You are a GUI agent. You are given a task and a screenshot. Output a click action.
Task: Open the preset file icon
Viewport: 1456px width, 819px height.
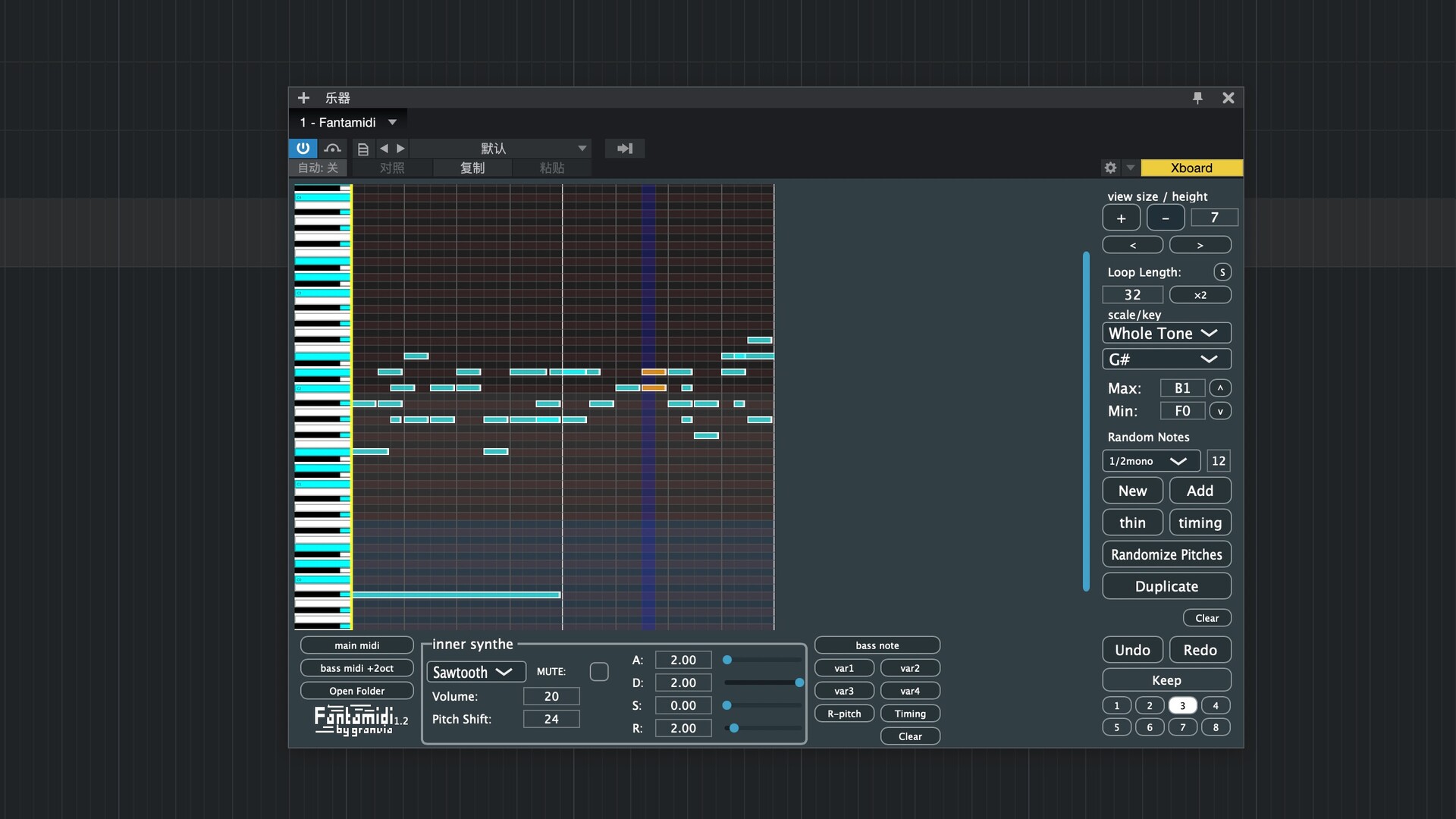tap(363, 149)
